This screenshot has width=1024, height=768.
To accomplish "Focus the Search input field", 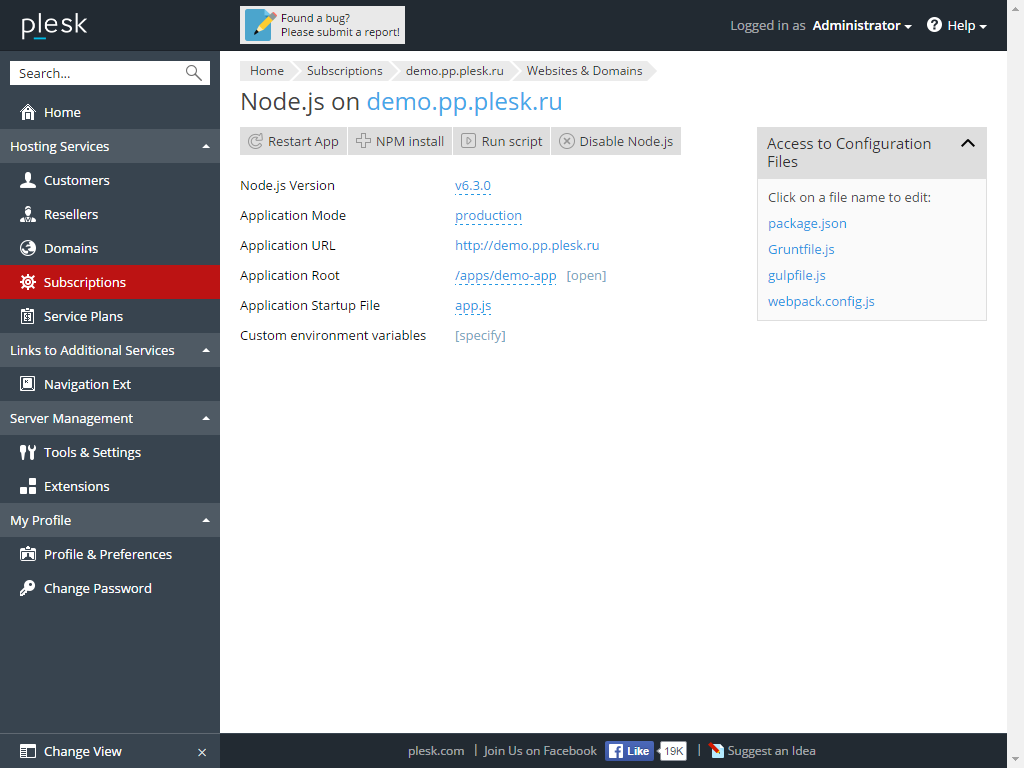I will coord(98,73).
